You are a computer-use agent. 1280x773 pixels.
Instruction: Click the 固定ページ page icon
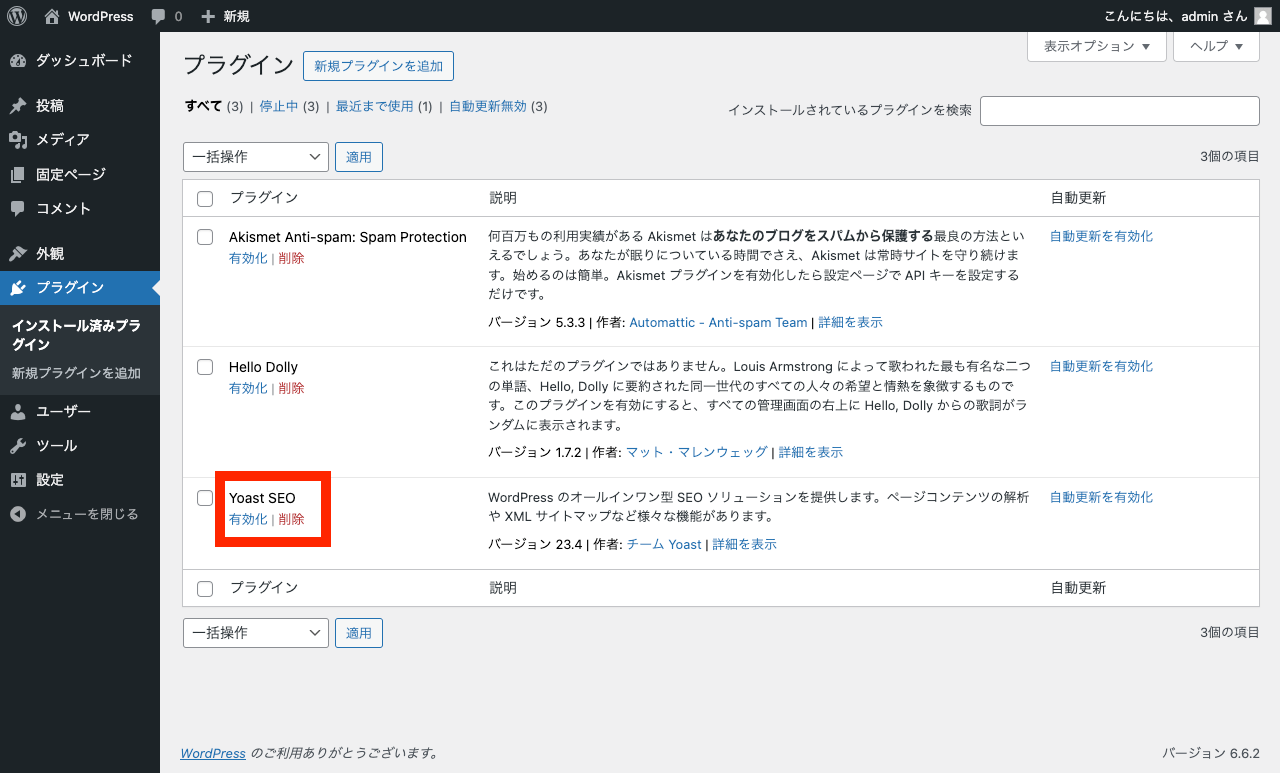pyautogui.click(x=18, y=175)
